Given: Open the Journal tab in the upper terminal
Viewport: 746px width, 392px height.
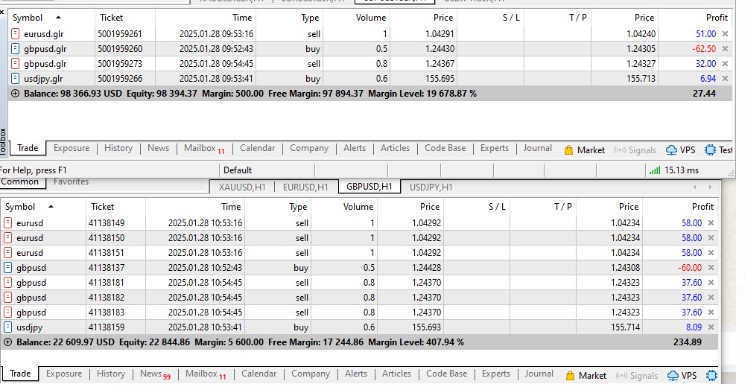Looking at the screenshot, I should coord(537,148).
